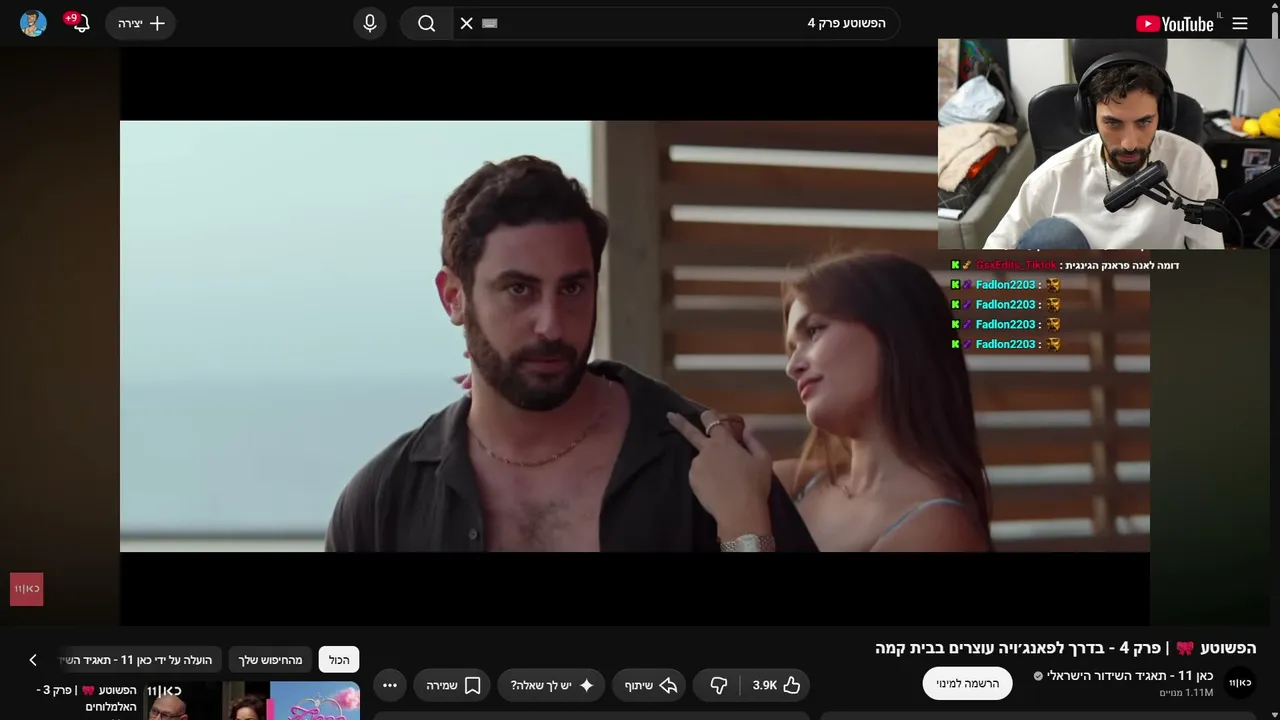The image size is (1280, 720).
Task: Start voice search with the microphone
Action: (370, 23)
